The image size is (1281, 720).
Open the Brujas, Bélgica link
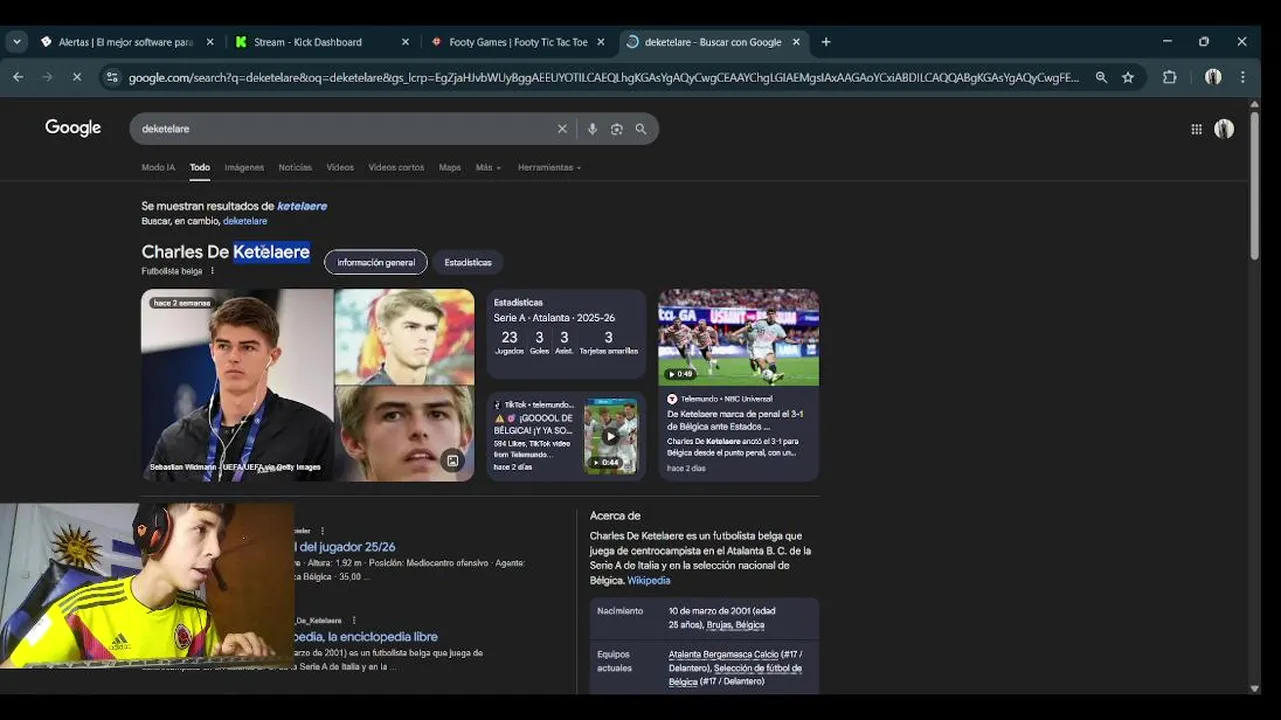pos(735,625)
